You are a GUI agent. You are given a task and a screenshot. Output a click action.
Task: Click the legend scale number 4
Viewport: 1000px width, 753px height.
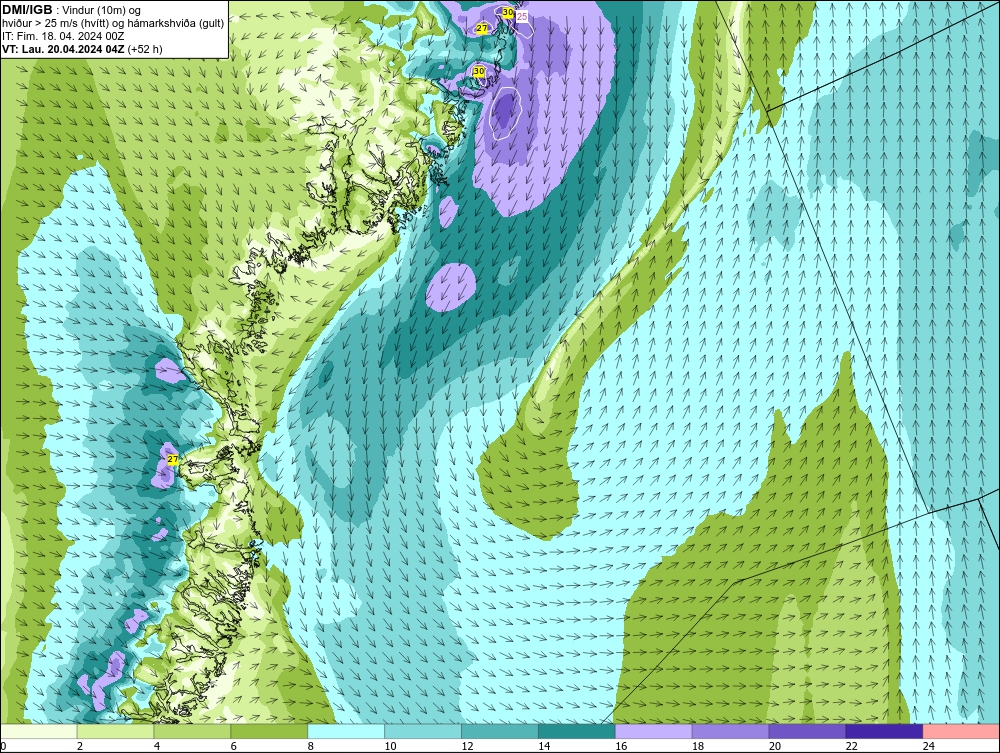click(157, 746)
